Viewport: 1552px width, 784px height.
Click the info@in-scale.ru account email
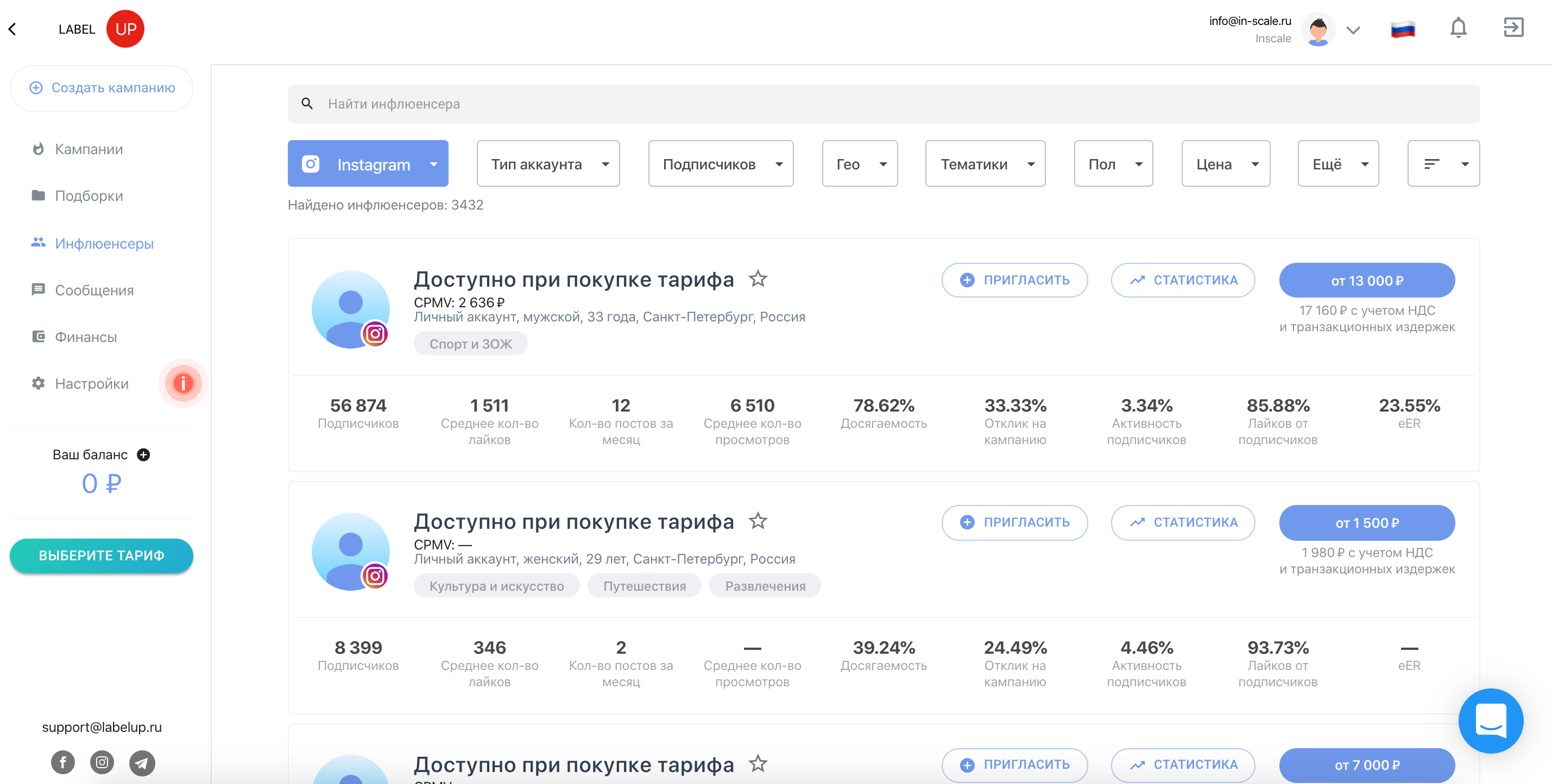point(1250,21)
